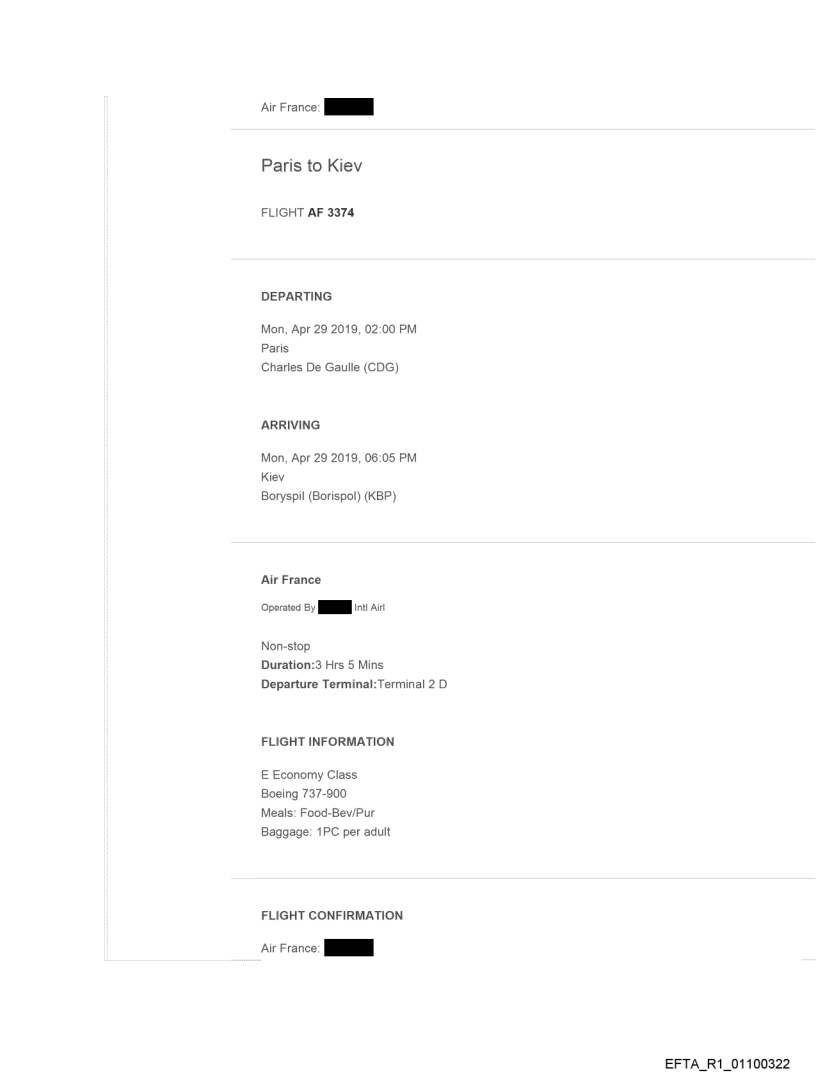The height and width of the screenshot is (1073, 816).
Task: Click the FLIGHT CONFIRMATION heading
Action: click(x=331, y=915)
